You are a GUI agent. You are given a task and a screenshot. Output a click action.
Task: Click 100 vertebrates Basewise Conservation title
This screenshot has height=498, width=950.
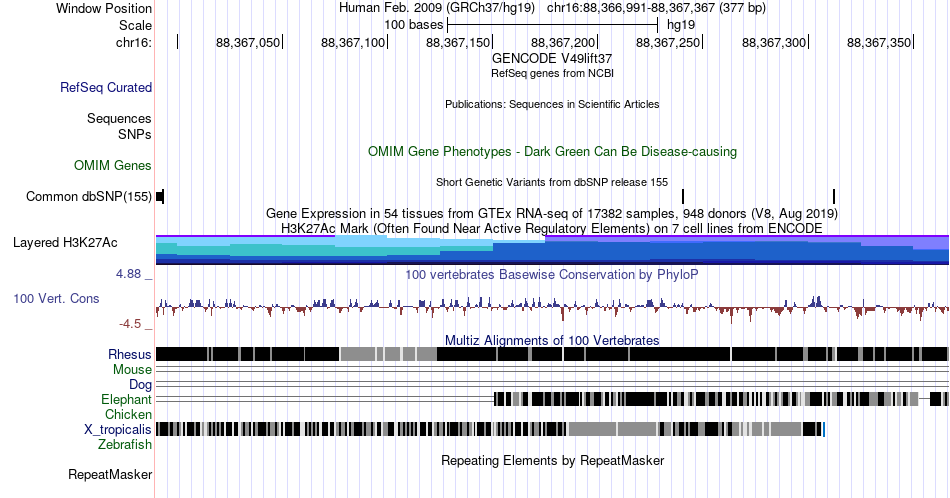[552, 274]
